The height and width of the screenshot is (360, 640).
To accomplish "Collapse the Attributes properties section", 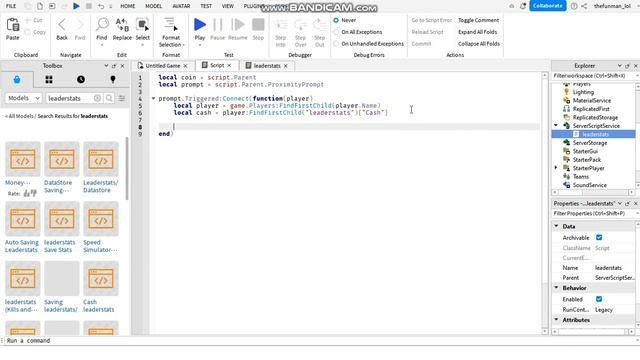I will point(556,320).
